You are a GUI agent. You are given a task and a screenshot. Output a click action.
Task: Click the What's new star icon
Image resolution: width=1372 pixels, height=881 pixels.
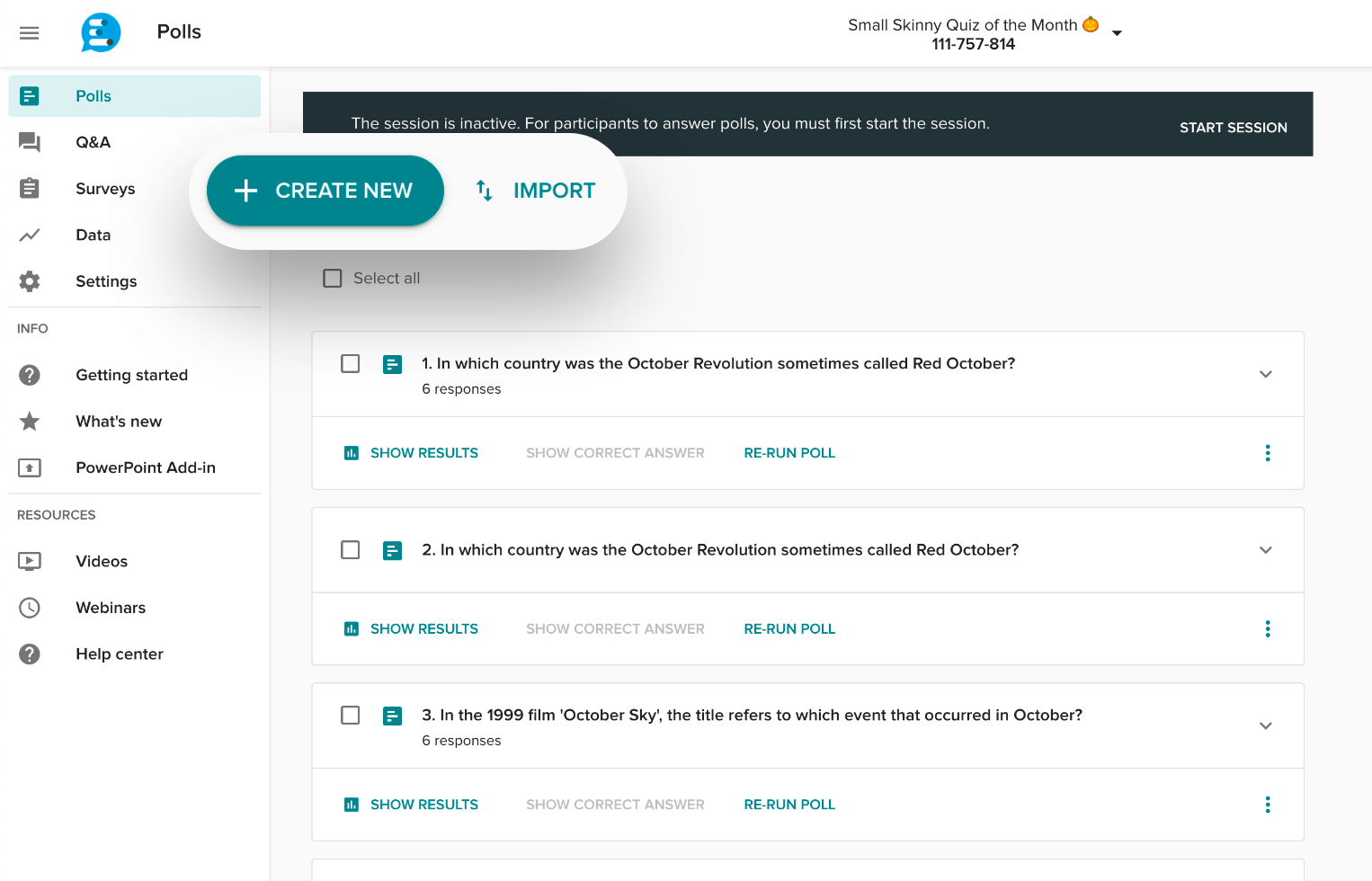point(30,421)
